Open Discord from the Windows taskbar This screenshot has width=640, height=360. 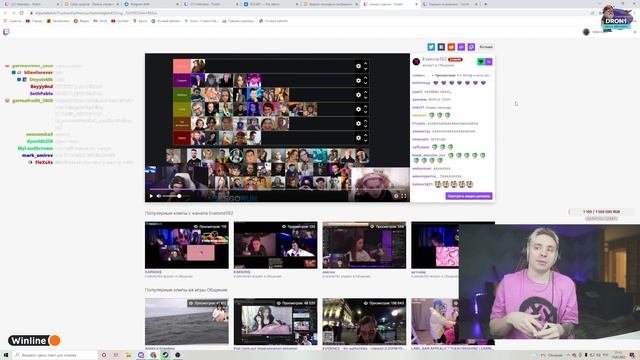click(x=141, y=355)
